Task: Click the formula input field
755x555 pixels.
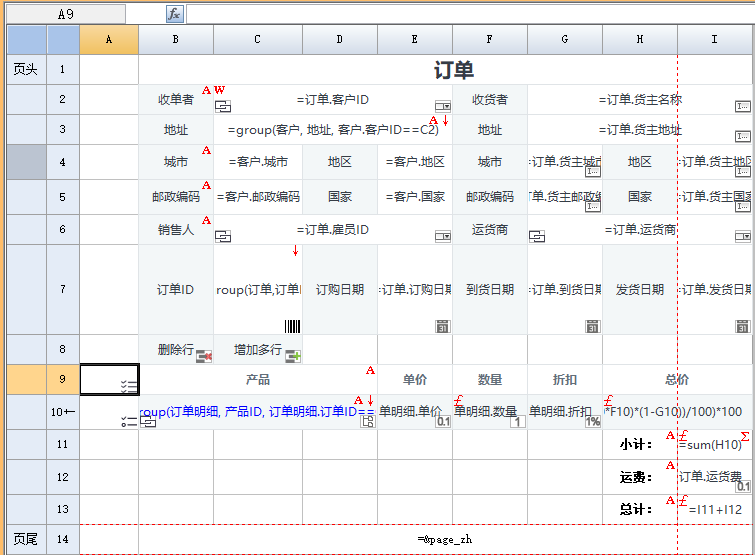Action: [470, 14]
